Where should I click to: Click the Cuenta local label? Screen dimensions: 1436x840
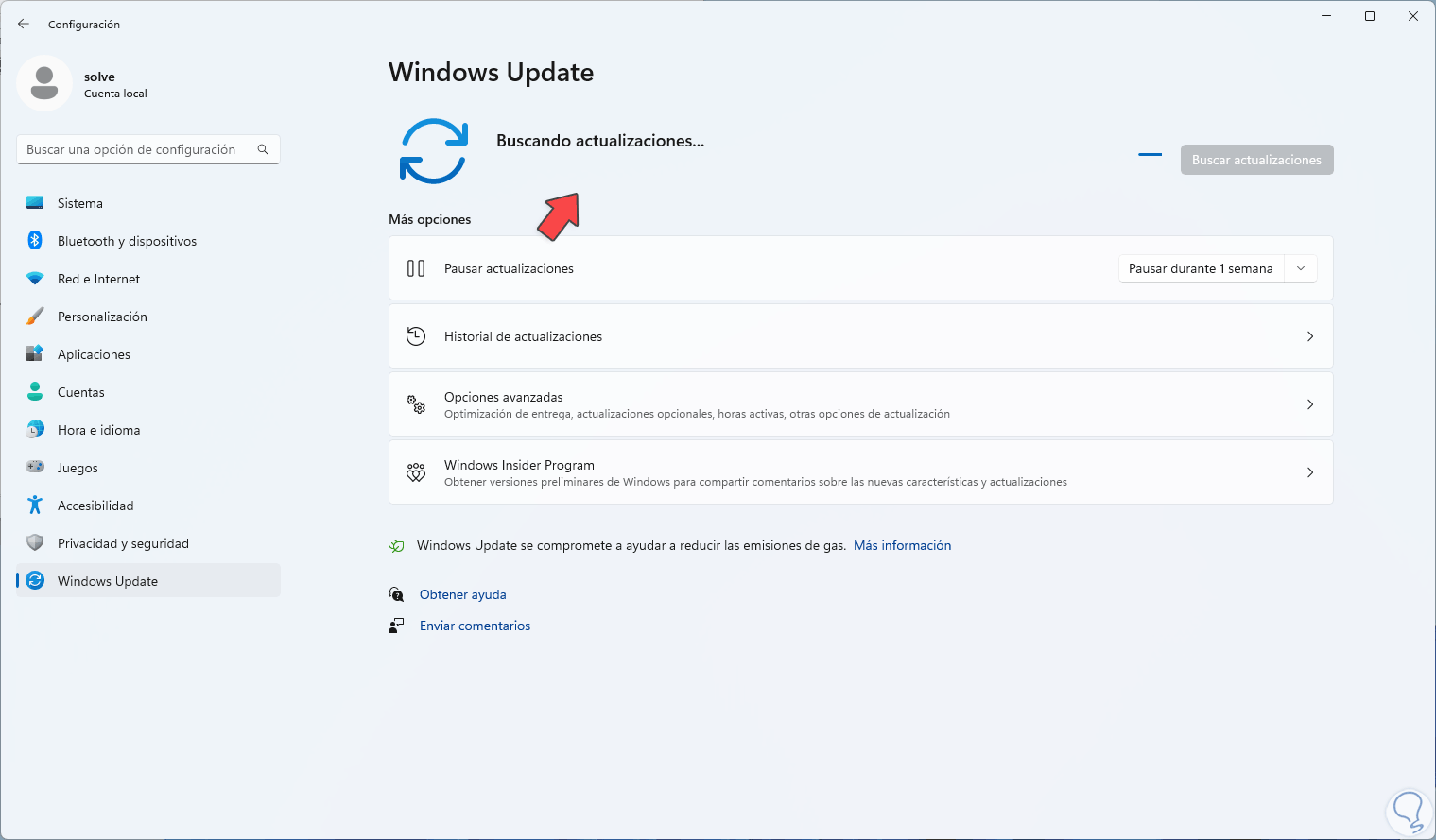[x=115, y=94]
